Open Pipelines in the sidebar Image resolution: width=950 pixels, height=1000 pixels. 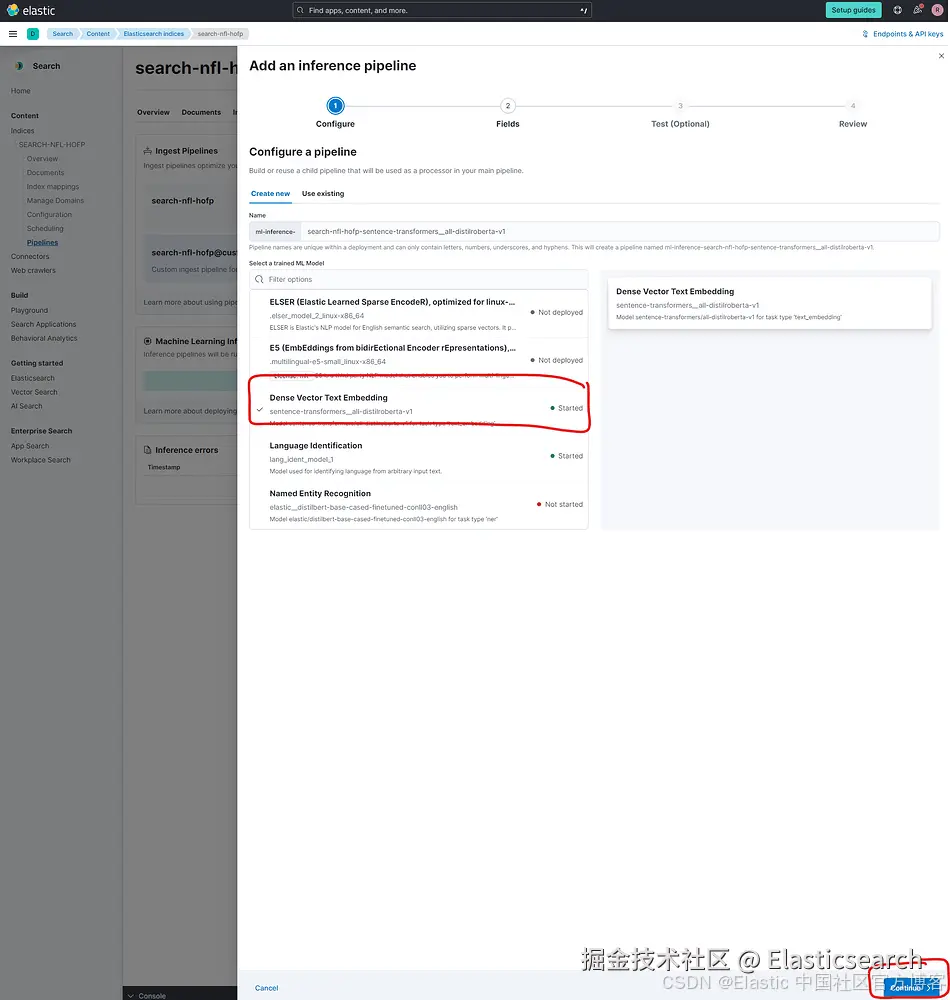click(42, 243)
